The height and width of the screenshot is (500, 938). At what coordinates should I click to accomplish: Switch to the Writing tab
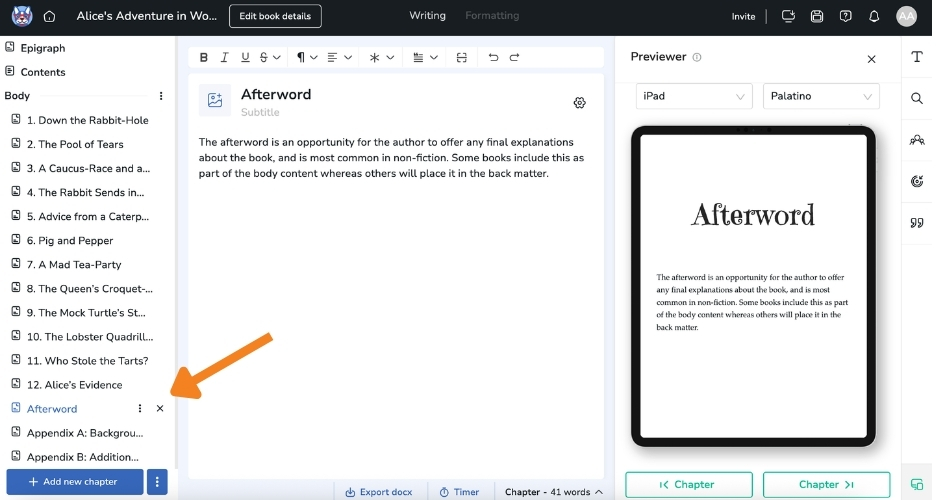[427, 16]
